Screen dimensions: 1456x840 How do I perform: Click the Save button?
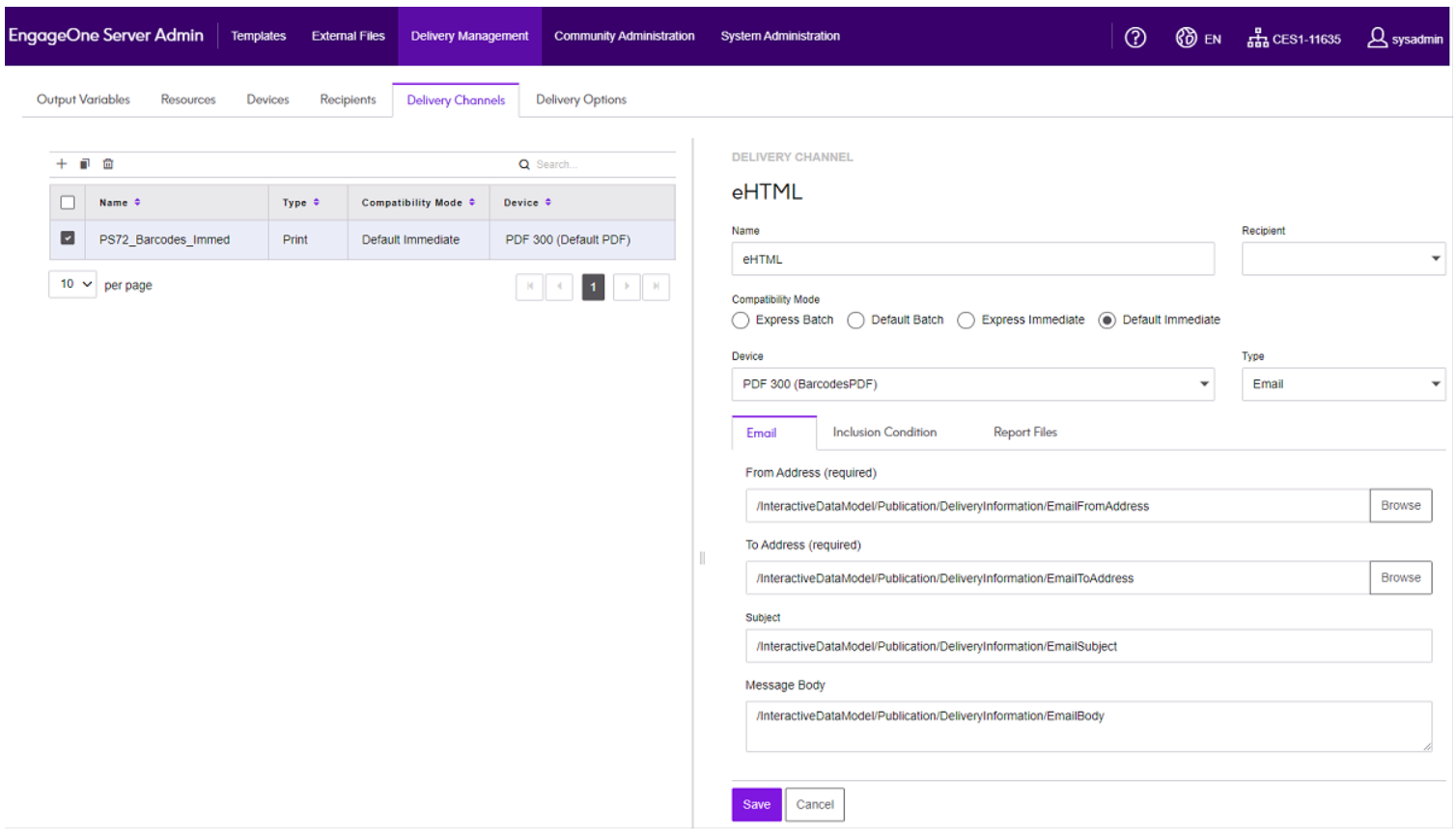coord(756,804)
